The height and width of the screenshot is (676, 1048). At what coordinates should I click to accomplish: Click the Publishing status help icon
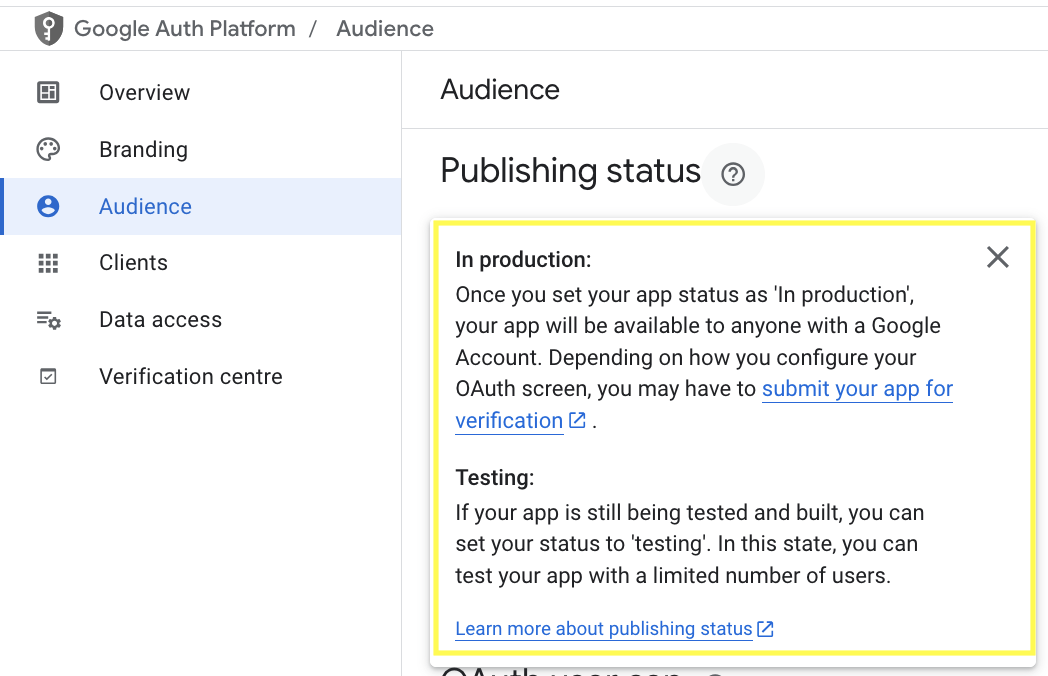pyautogui.click(x=733, y=175)
